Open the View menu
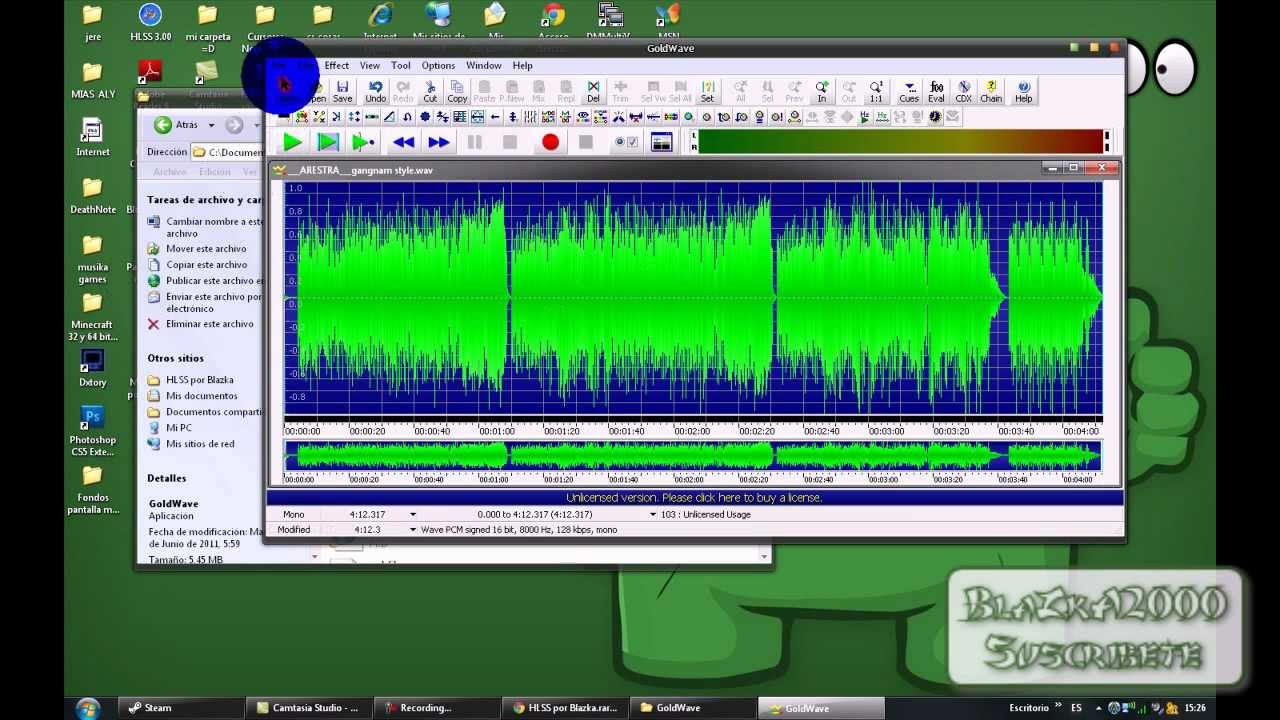Viewport: 1280px width, 720px height. pos(369,66)
